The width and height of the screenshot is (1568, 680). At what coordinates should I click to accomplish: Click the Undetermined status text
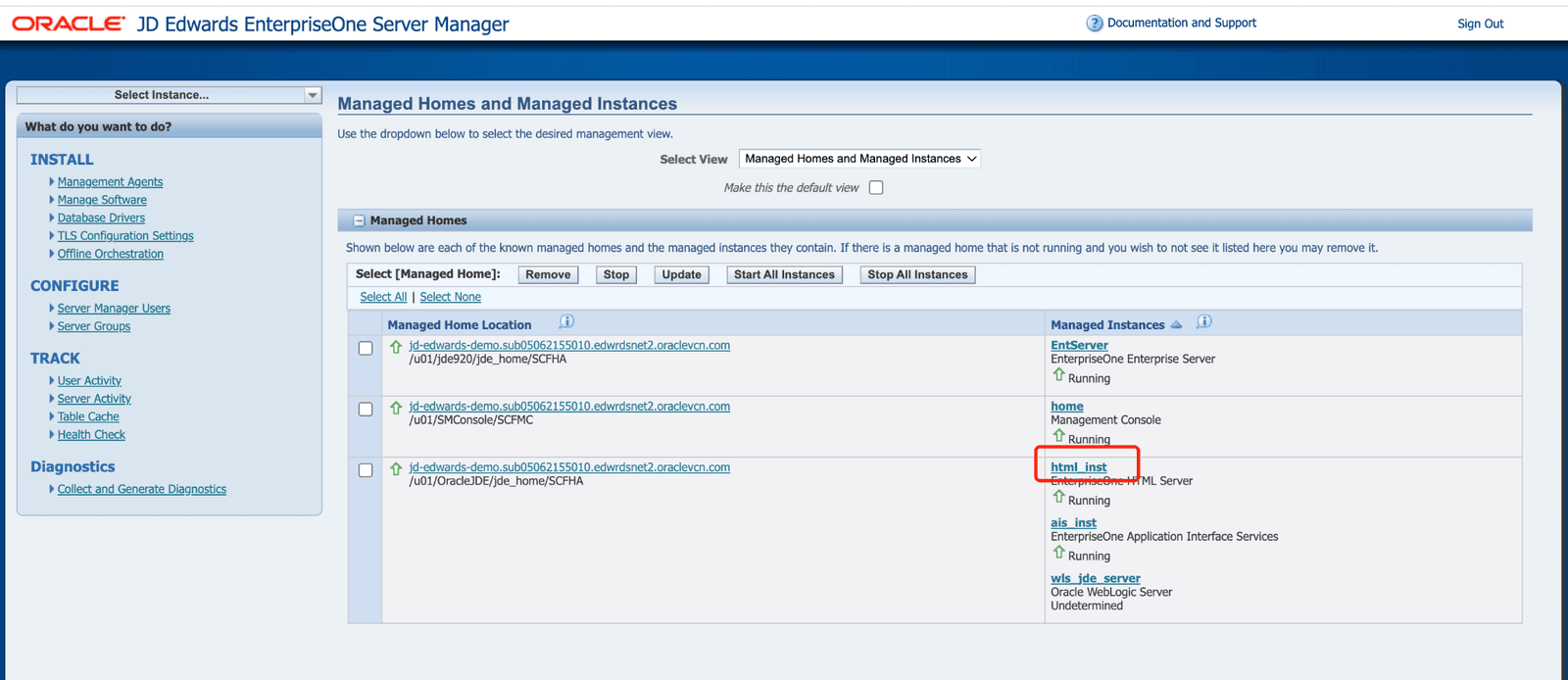1087,606
